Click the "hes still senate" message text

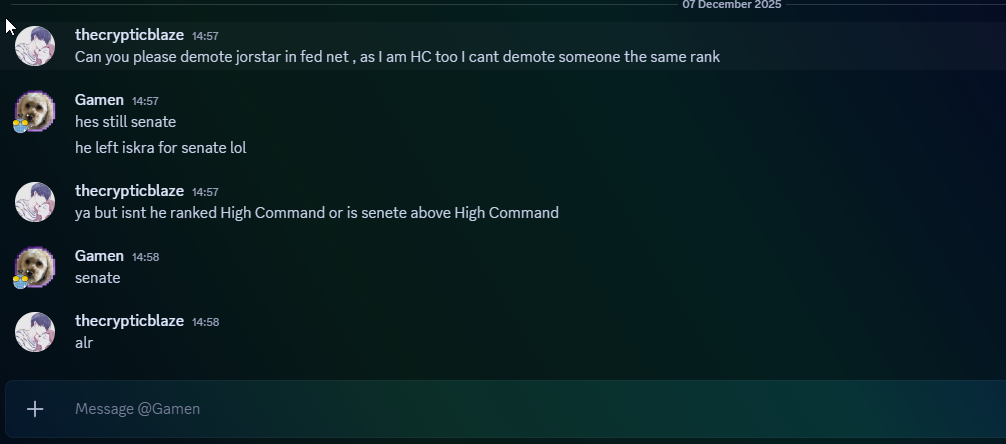(x=125, y=122)
